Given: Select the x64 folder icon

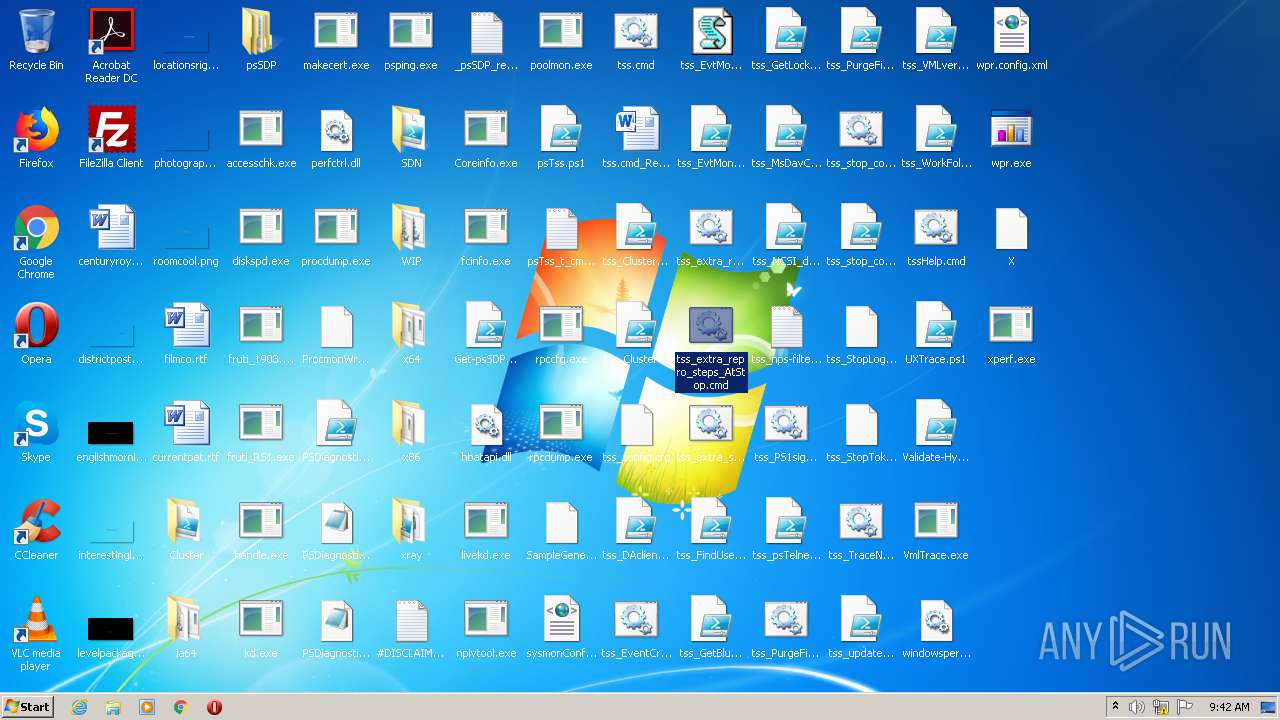Looking at the screenshot, I should (411, 327).
